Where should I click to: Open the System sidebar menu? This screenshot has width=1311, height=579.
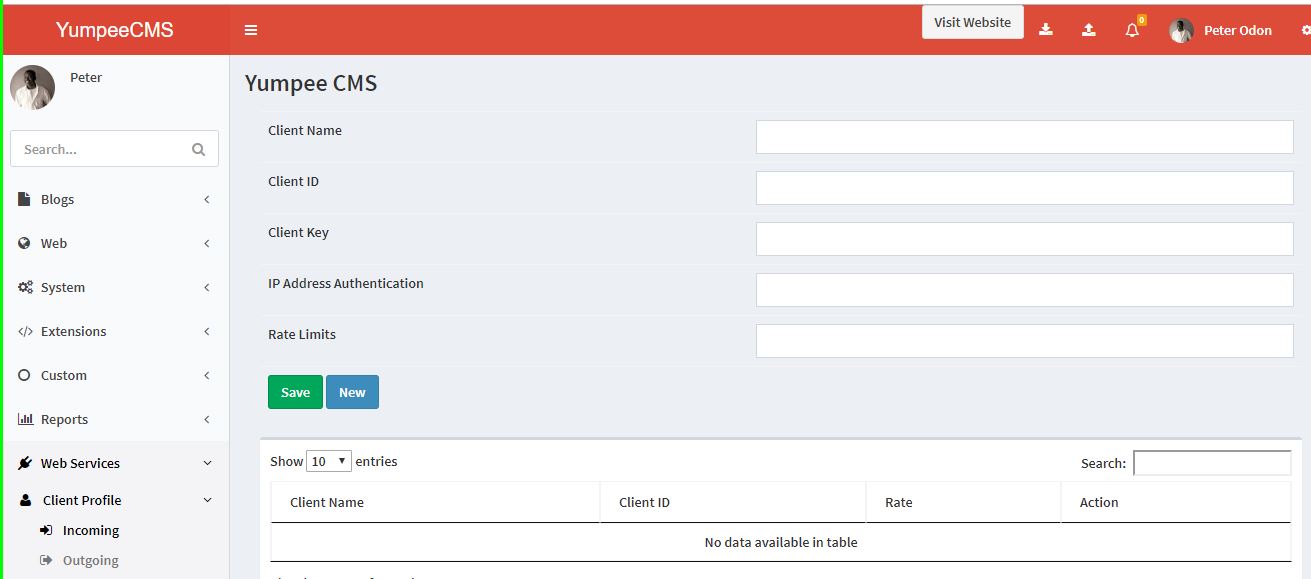116,287
